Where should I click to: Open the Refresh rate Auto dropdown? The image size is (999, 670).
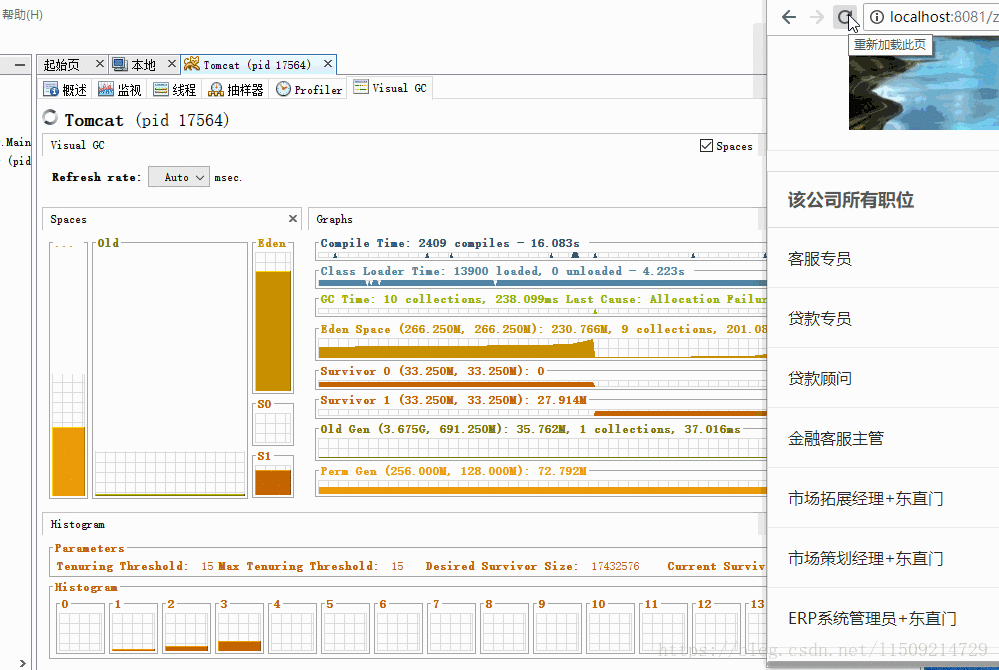click(x=179, y=177)
